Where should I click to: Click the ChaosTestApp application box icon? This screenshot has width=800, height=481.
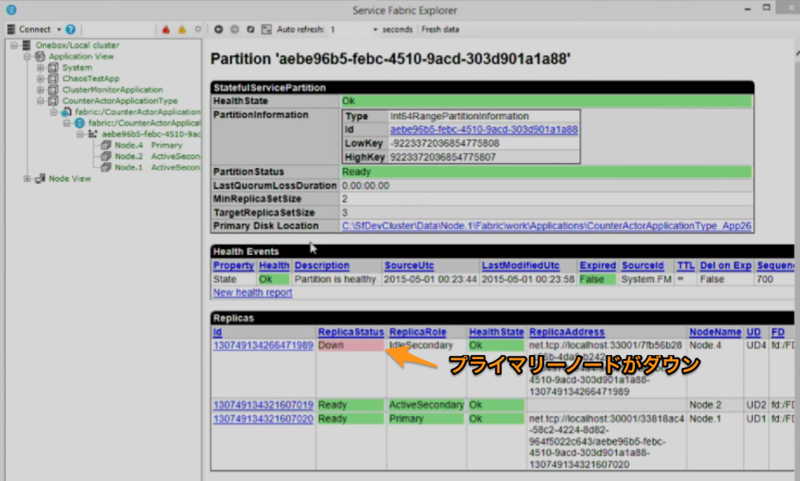point(53,79)
